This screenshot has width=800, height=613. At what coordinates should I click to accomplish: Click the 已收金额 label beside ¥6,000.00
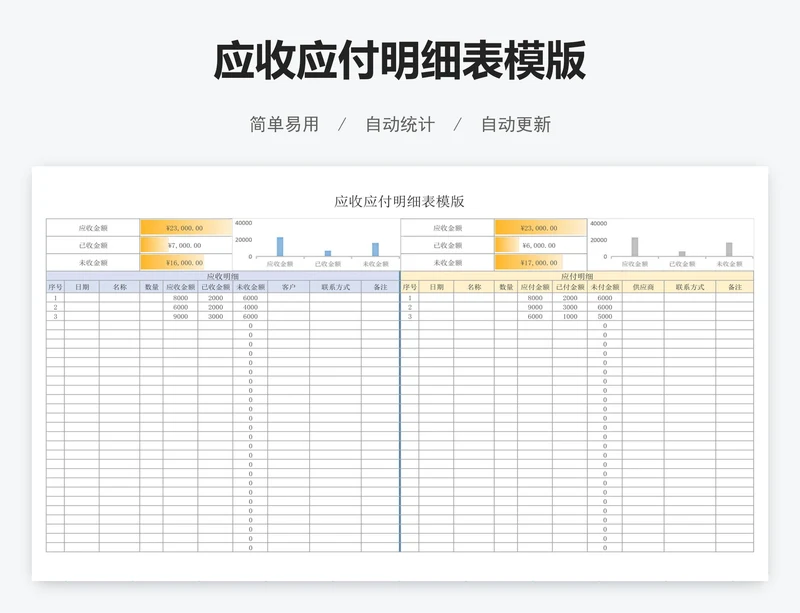tap(447, 245)
